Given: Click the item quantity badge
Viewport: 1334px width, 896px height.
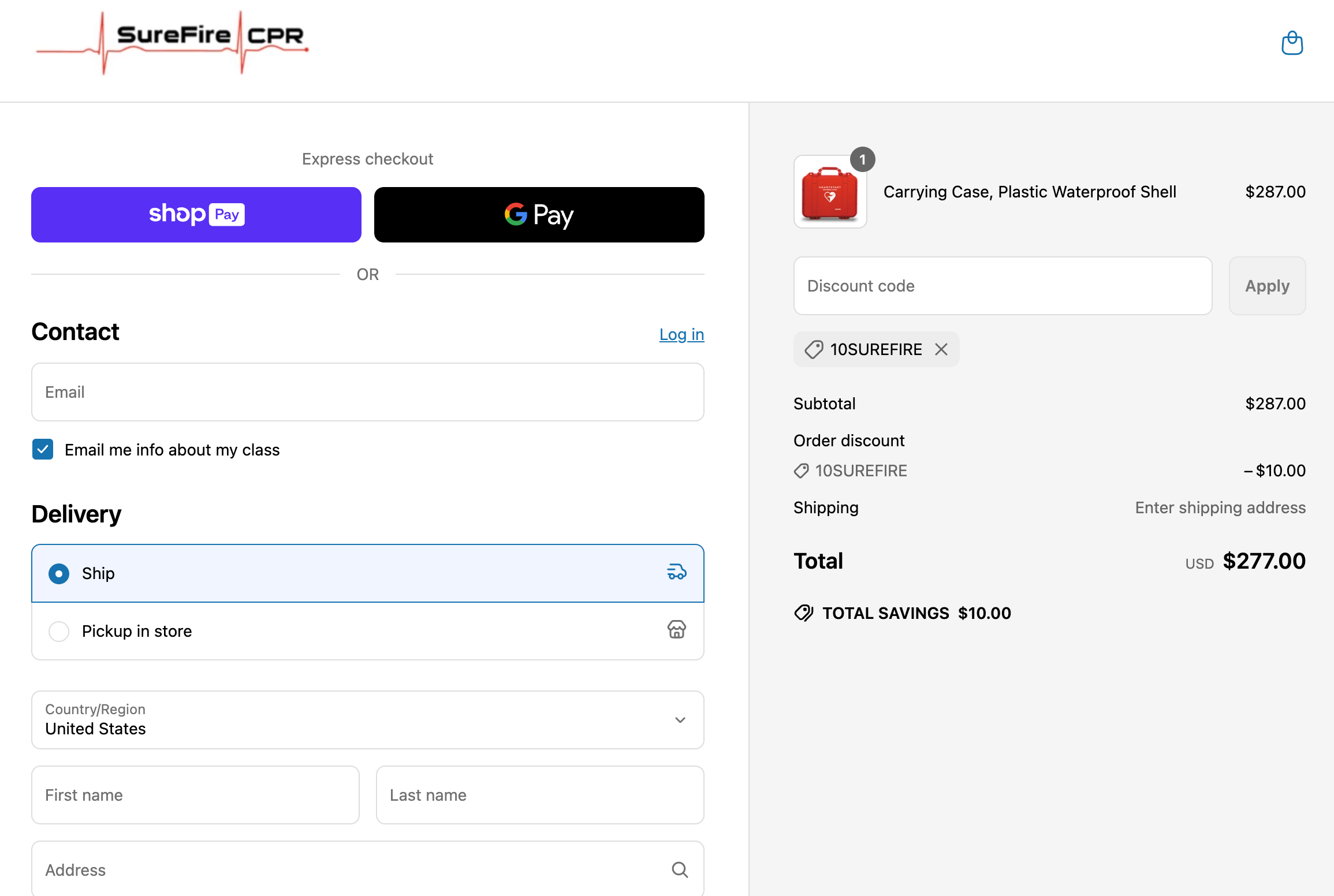Looking at the screenshot, I should 862,160.
